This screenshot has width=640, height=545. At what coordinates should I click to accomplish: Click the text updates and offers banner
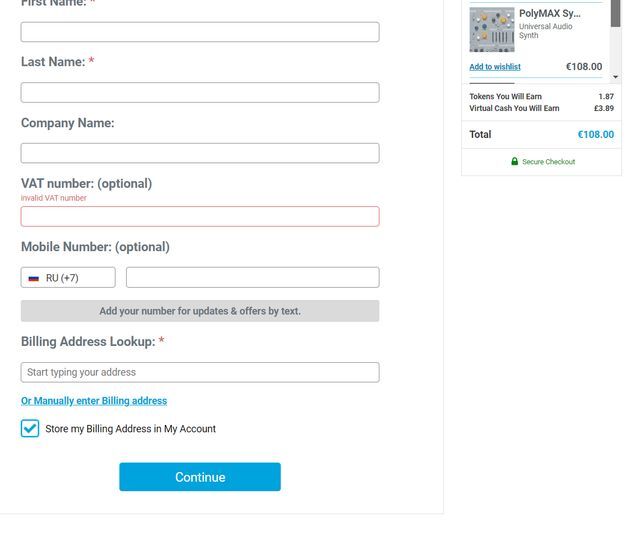[200, 311]
